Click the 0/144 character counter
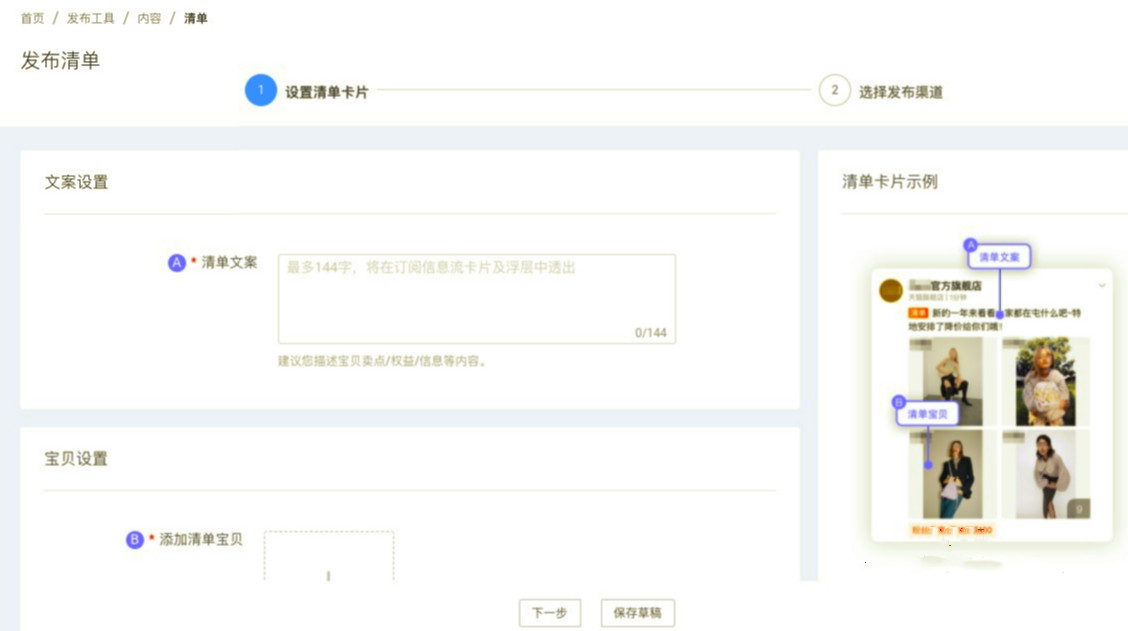Screen dimensions: 1128x631 [650, 332]
